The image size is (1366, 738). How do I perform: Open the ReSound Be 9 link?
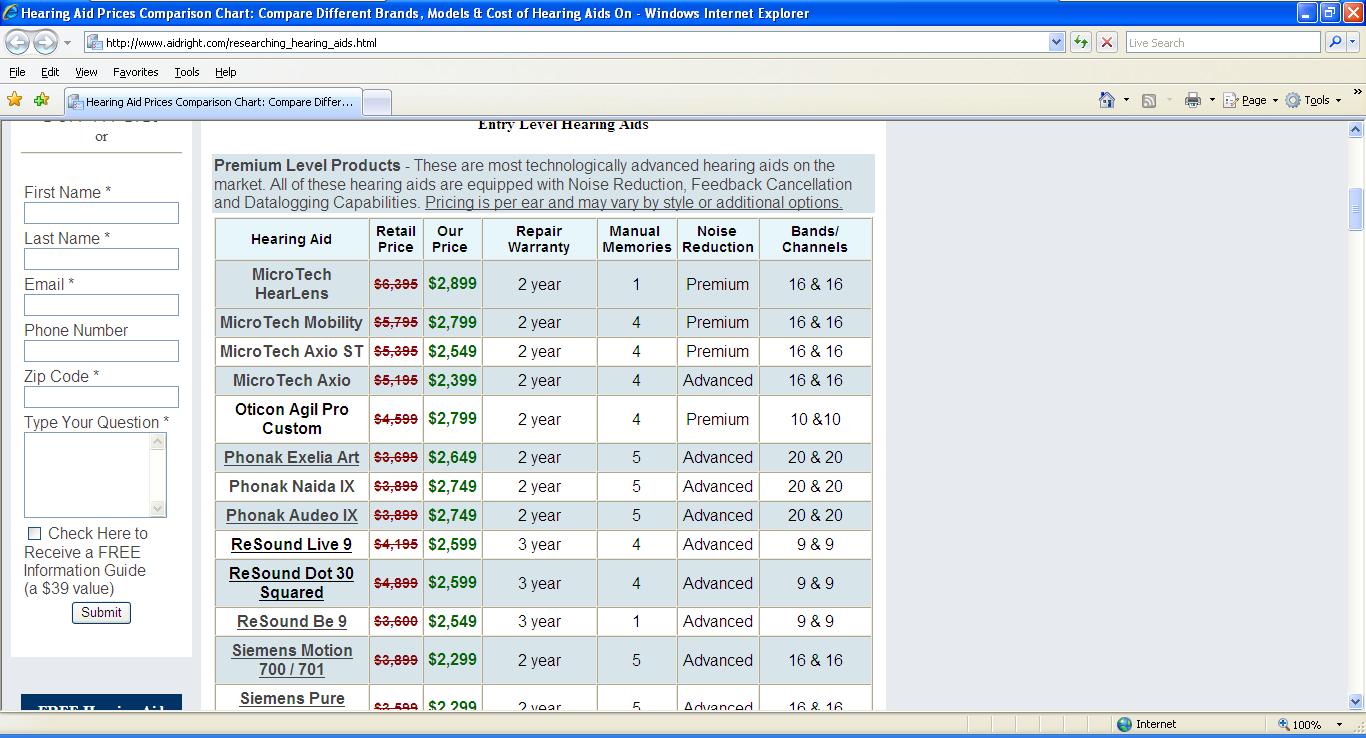tap(291, 621)
